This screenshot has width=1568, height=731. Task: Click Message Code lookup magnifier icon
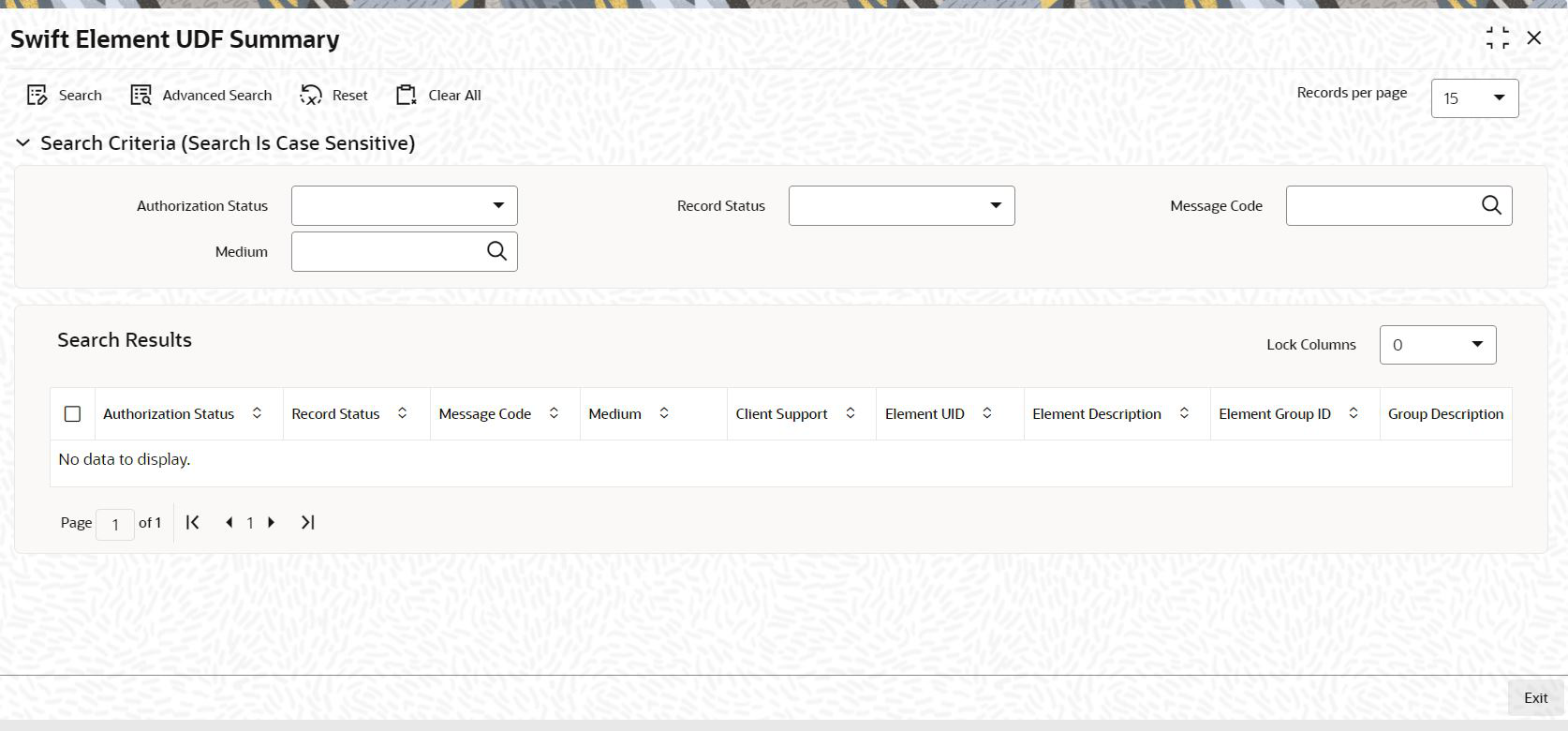pyautogui.click(x=1491, y=205)
